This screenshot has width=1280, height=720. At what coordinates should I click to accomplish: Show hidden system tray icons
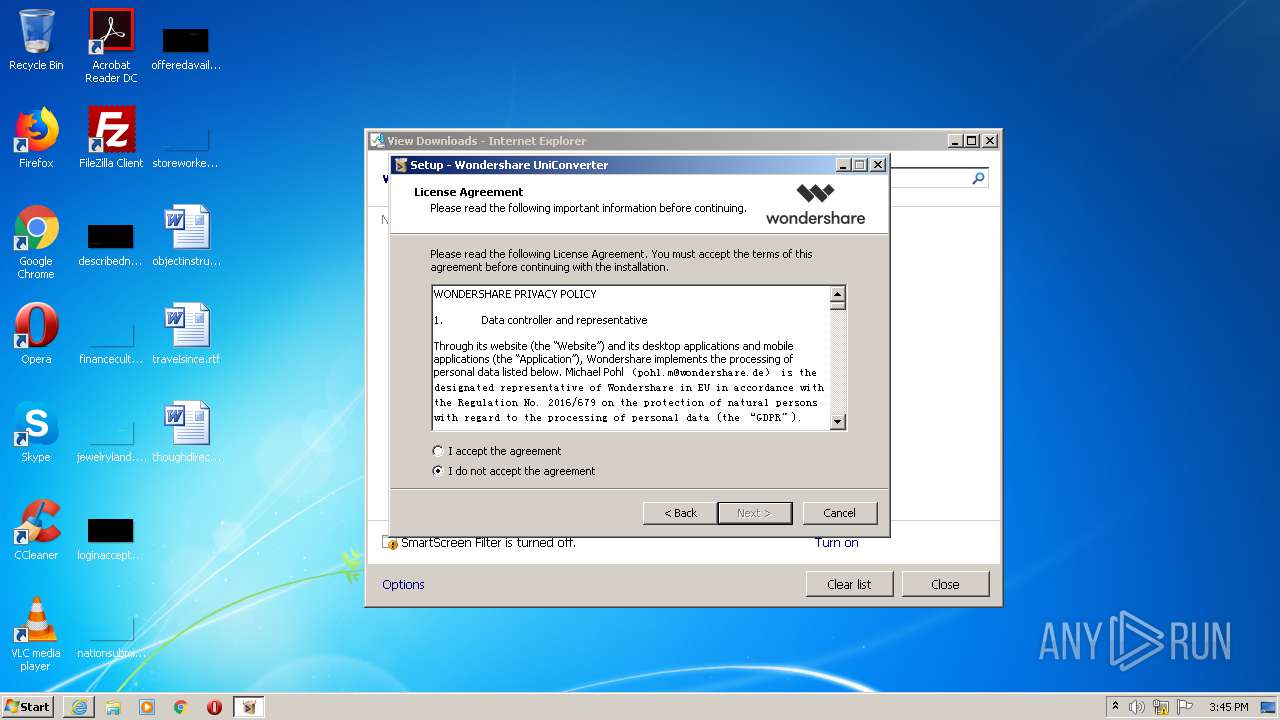pyautogui.click(x=1115, y=707)
